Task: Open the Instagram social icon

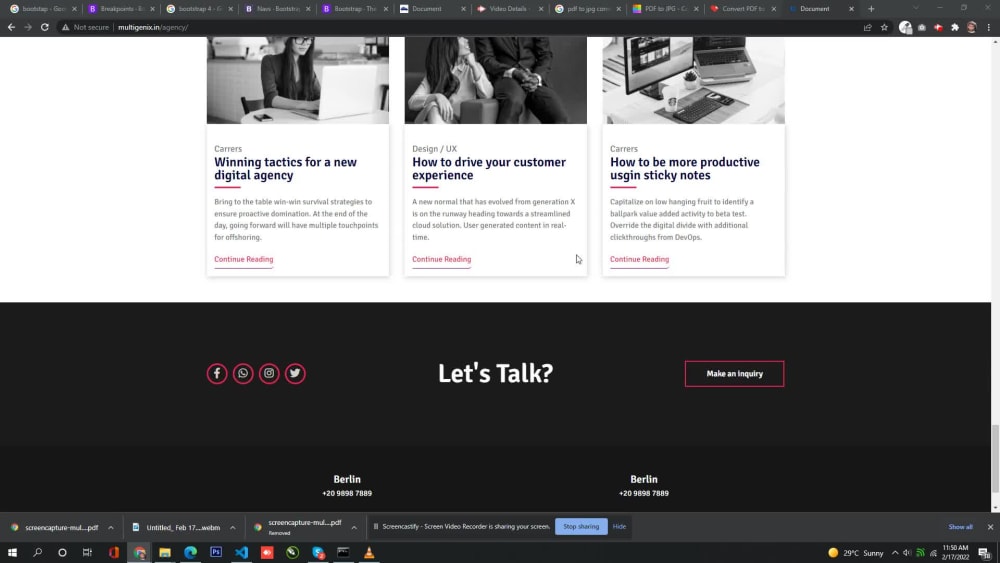Action: pyautogui.click(x=269, y=374)
